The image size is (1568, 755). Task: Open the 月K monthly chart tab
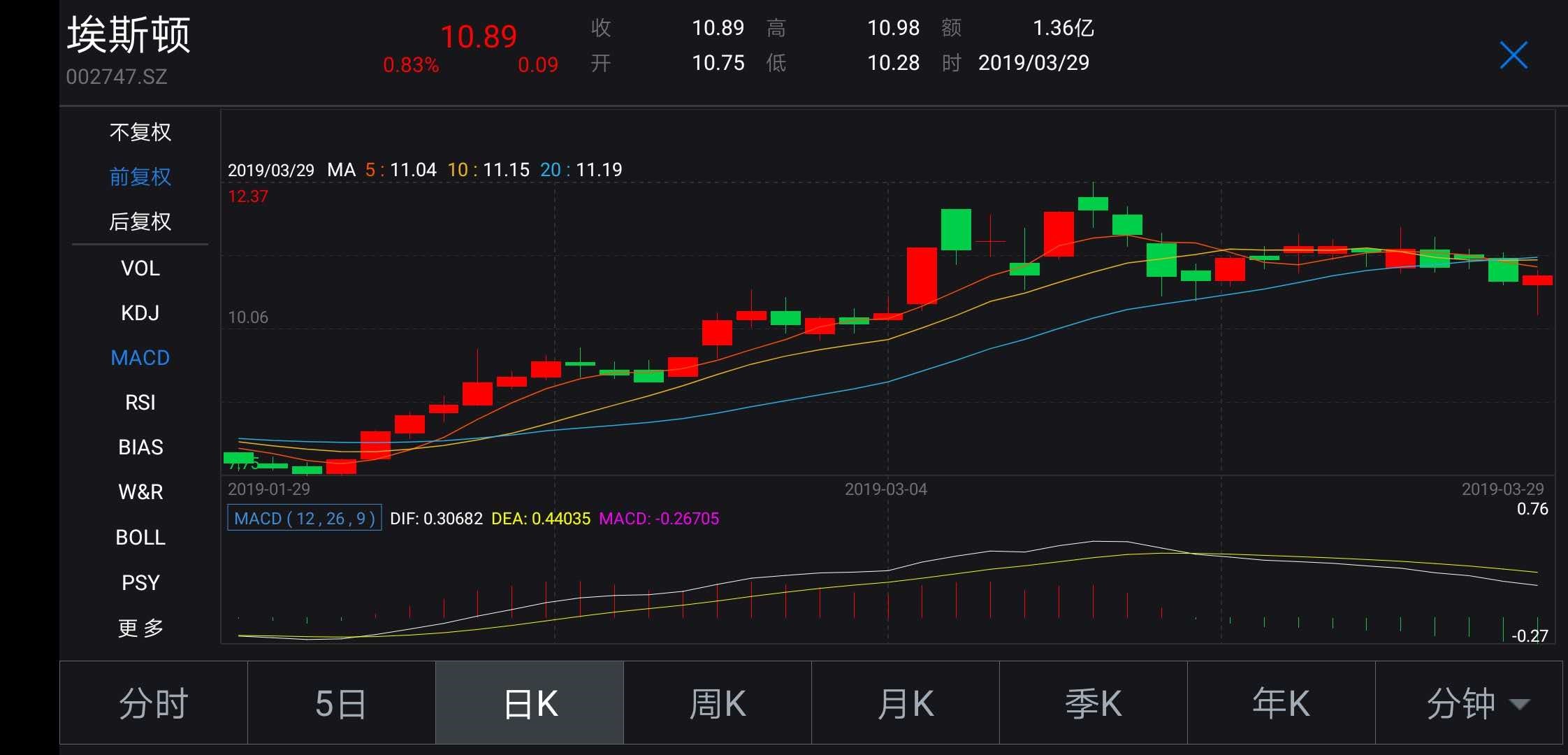pyautogui.click(x=905, y=703)
